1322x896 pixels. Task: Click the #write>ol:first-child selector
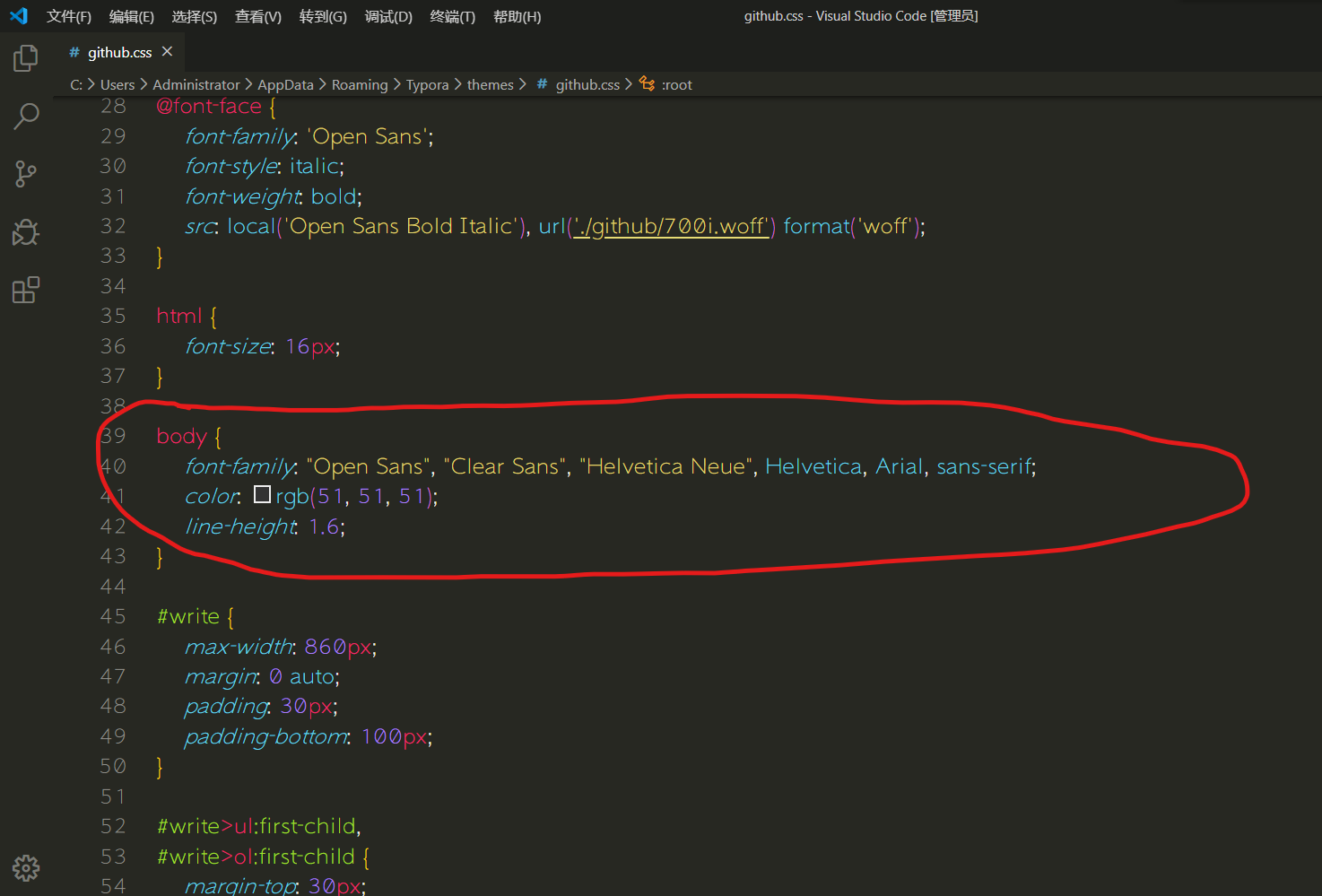[256, 857]
